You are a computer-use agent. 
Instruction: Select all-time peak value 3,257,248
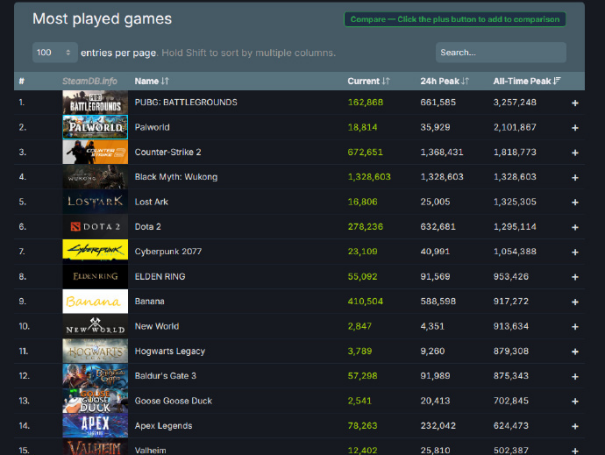(x=515, y=102)
